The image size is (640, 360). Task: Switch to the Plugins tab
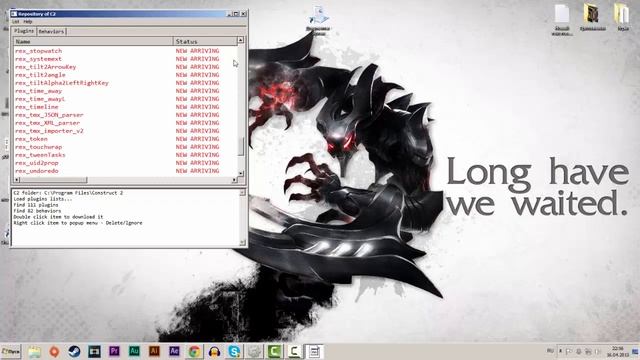(24, 31)
